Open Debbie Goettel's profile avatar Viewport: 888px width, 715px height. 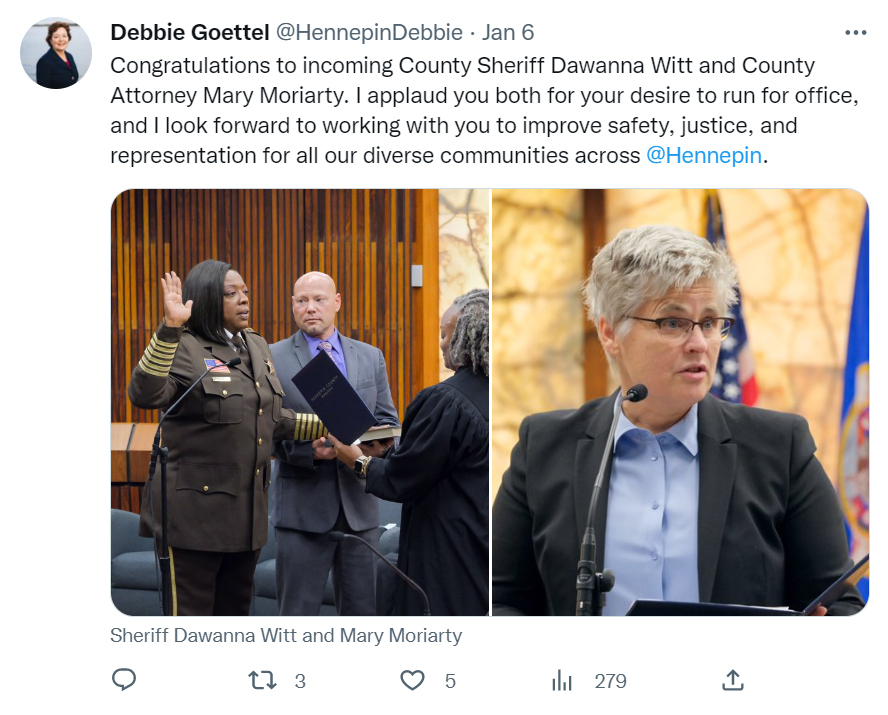click(x=56, y=53)
